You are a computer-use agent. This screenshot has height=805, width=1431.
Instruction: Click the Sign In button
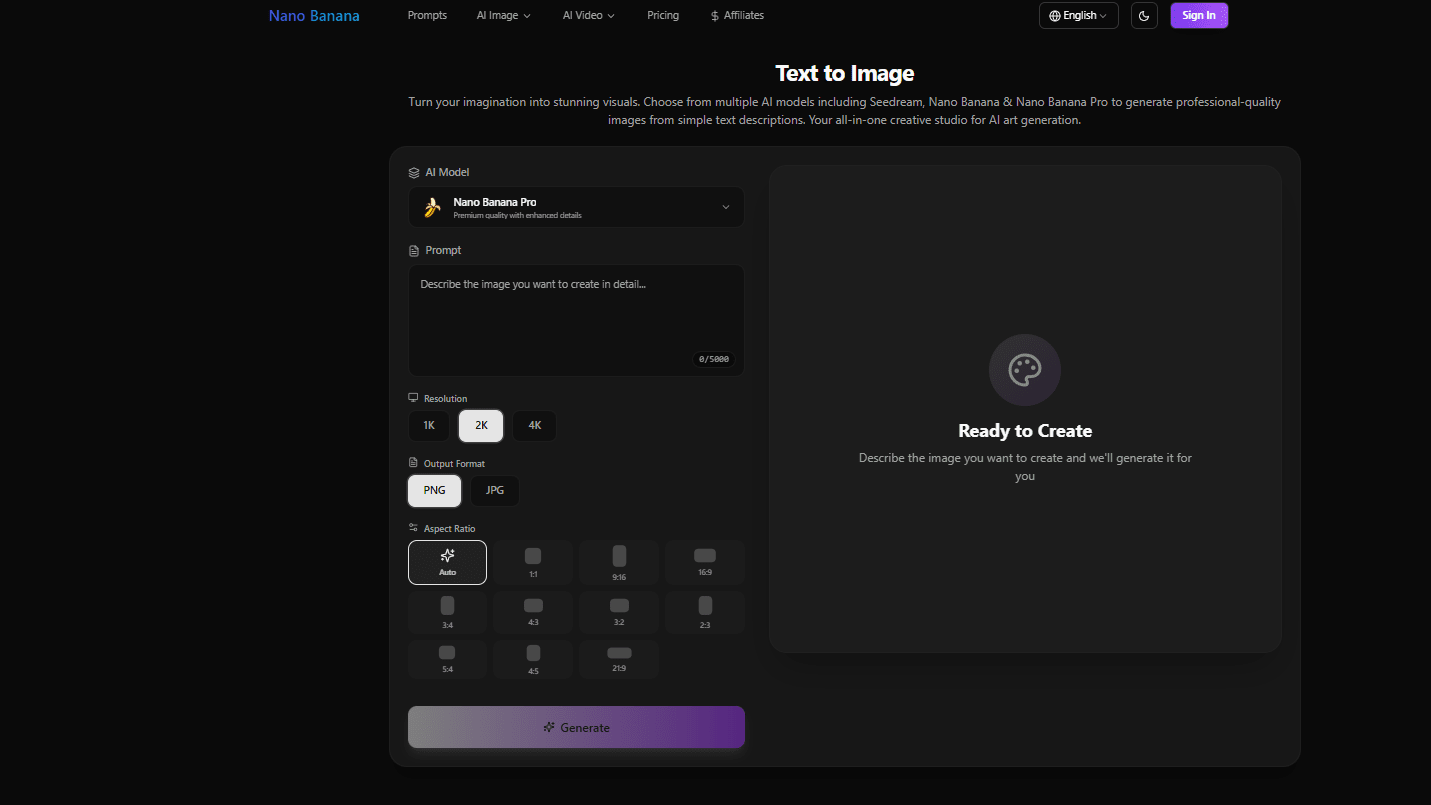(x=1199, y=15)
